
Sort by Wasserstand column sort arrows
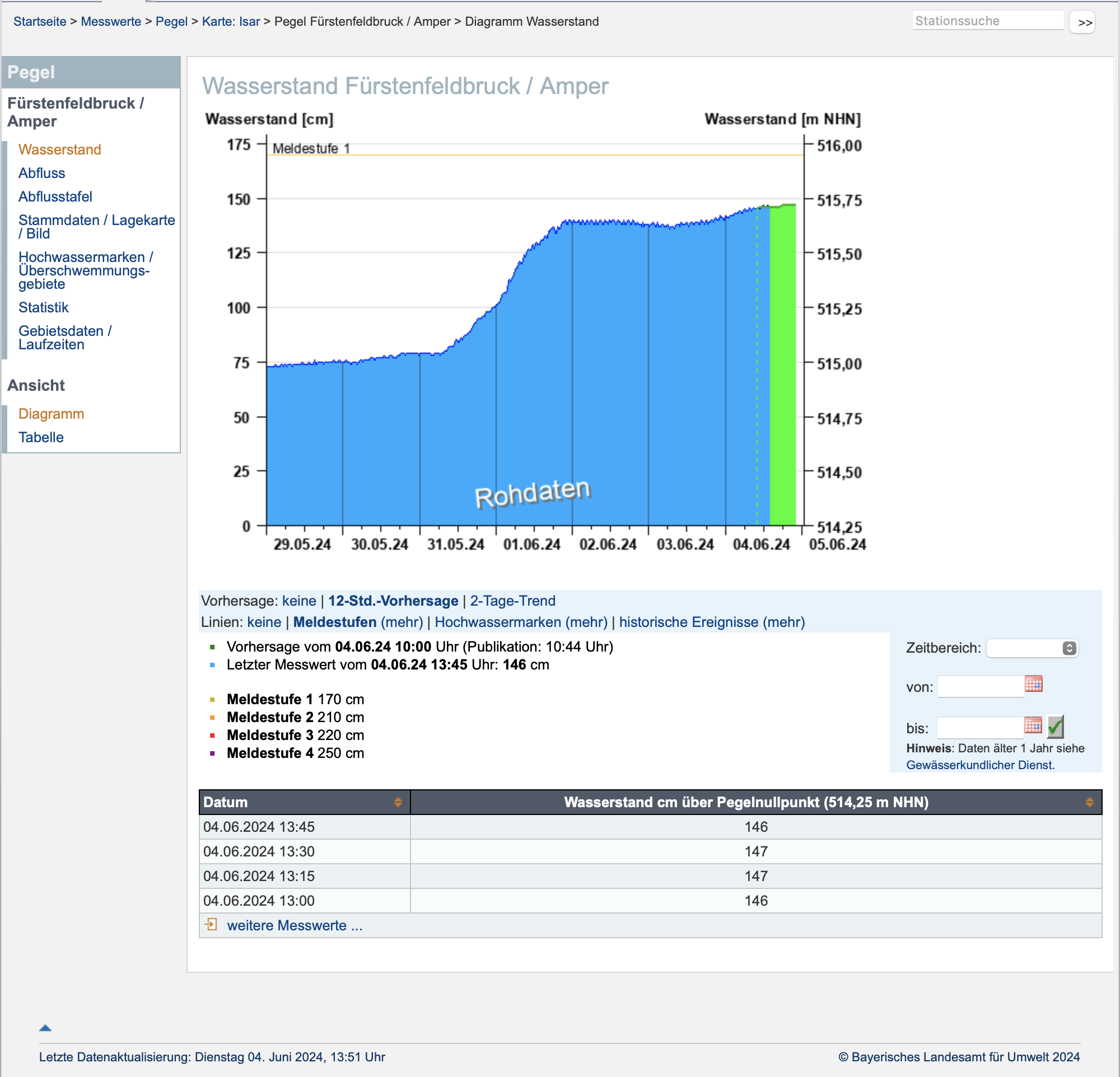(x=1089, y=802)
